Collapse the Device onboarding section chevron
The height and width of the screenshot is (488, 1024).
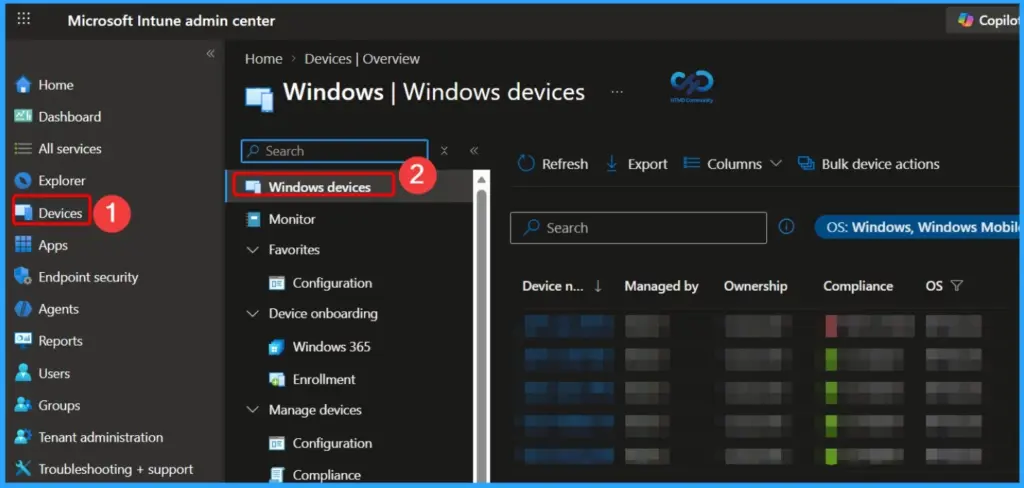point(253,314)
